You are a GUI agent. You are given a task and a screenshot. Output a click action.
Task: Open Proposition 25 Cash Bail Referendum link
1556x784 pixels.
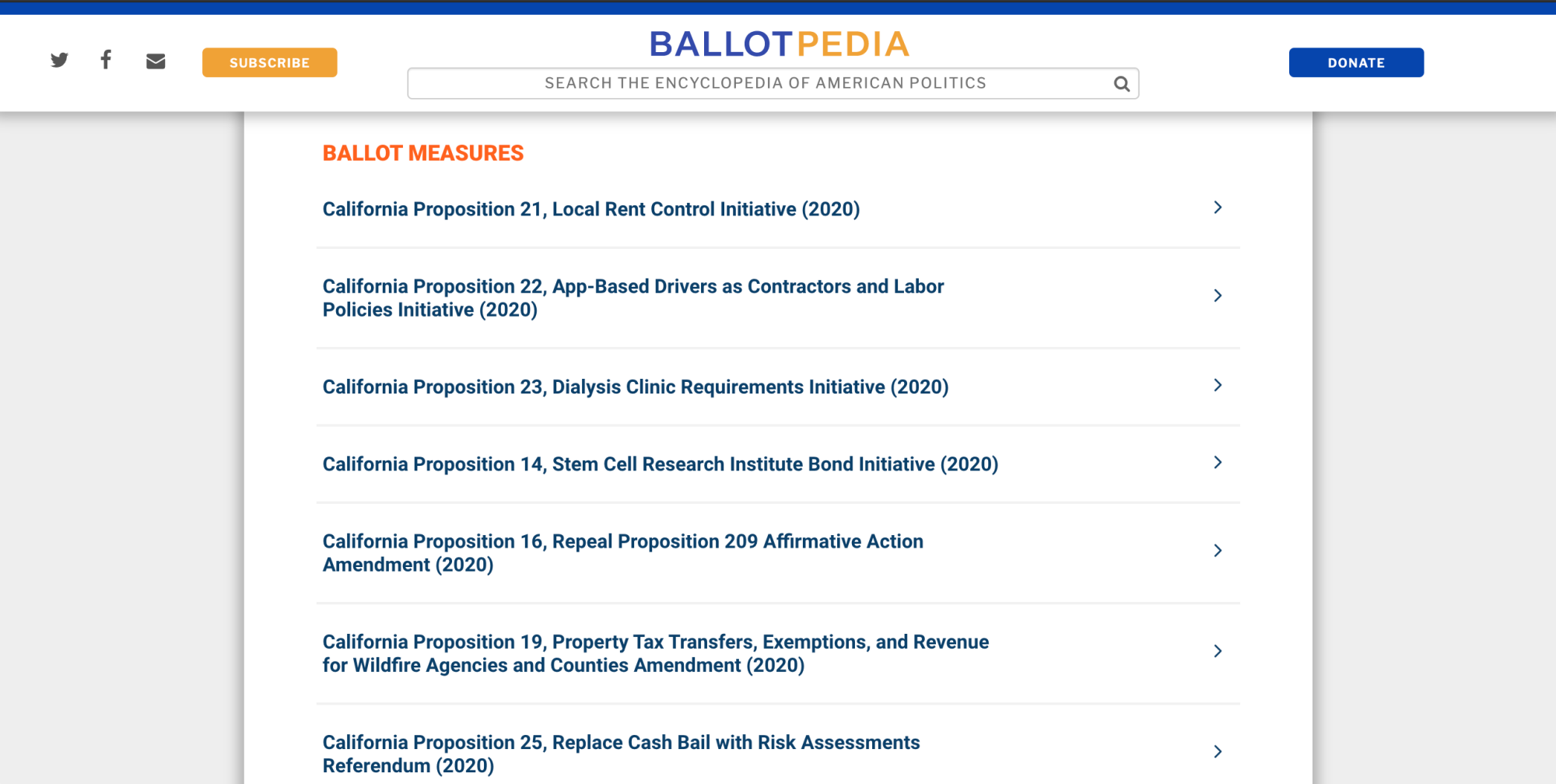point(621,754)
